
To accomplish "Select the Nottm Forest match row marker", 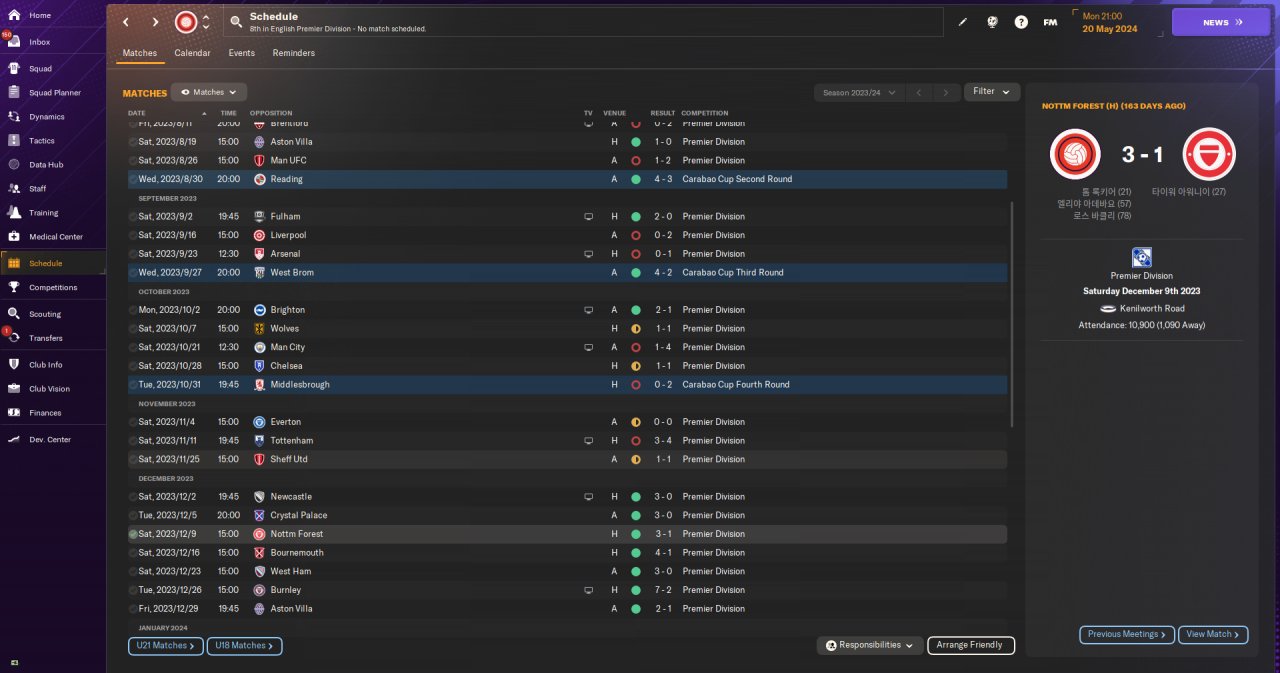I will tap(133, 534).
